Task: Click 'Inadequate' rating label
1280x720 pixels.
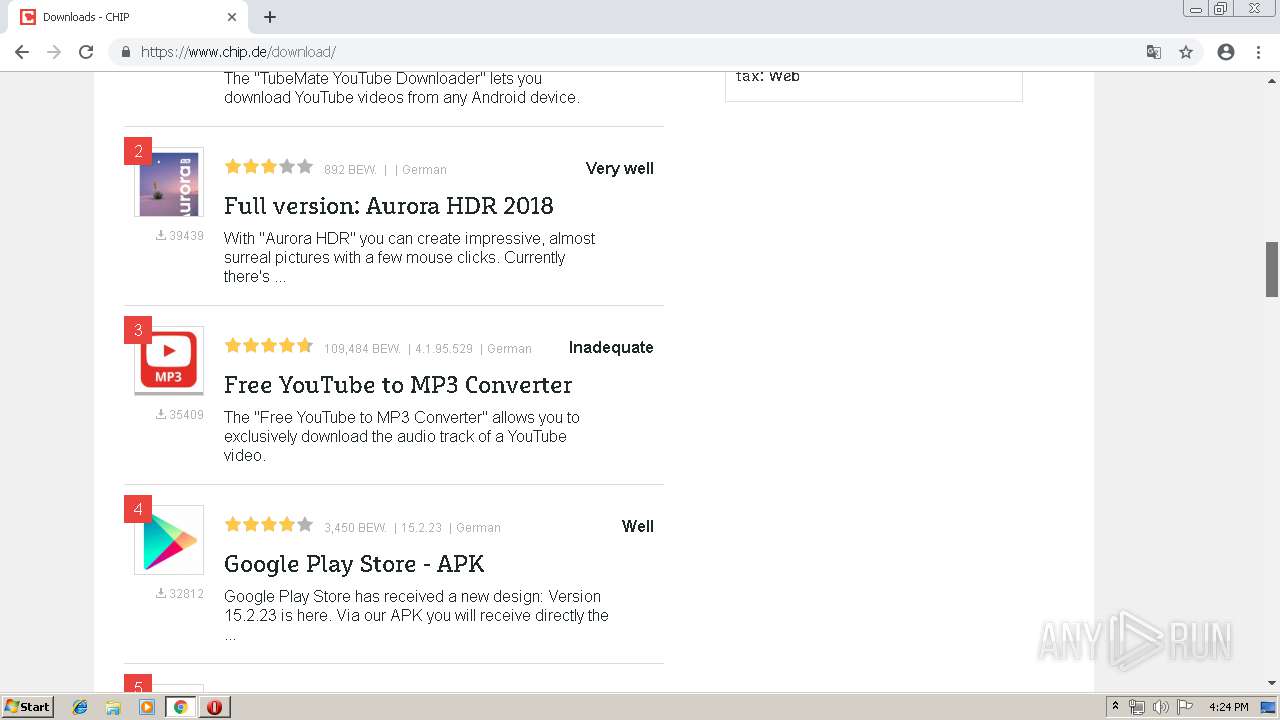Action: [x=611, y=348]
